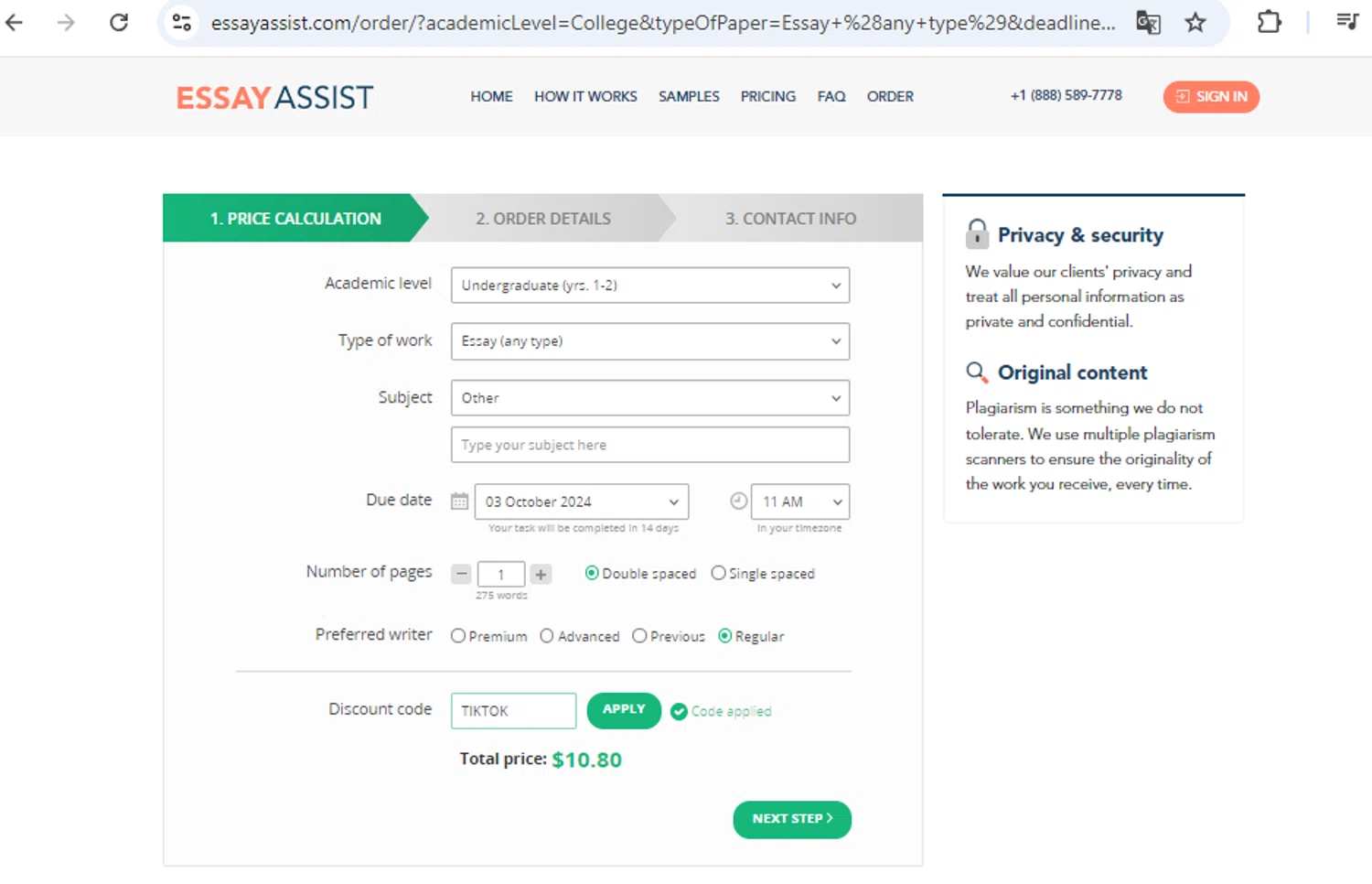Switch to the 2. Order Details step

pyautogui.click(x=543, y=219)
